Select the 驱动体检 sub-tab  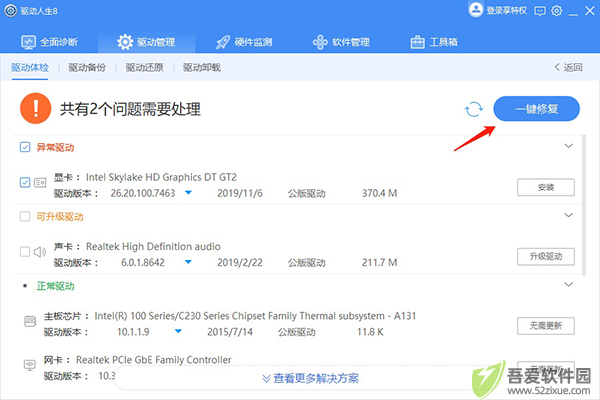pyautogui.click(x=30, y=68)
